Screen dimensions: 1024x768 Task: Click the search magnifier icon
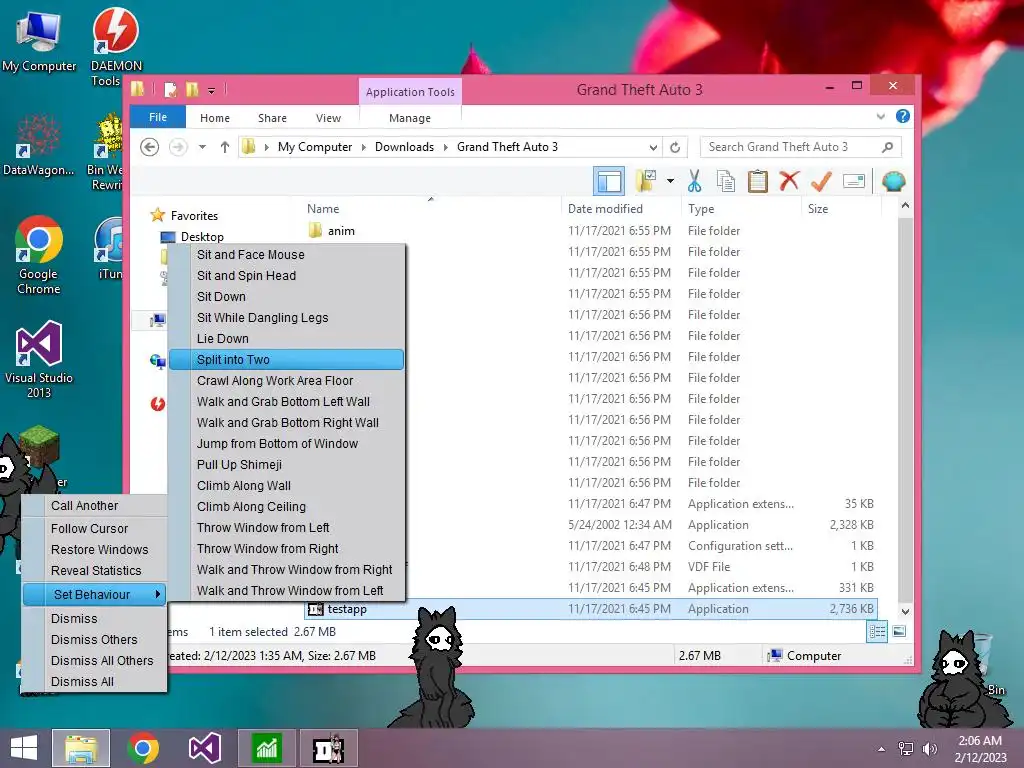[x=887, y=147]
